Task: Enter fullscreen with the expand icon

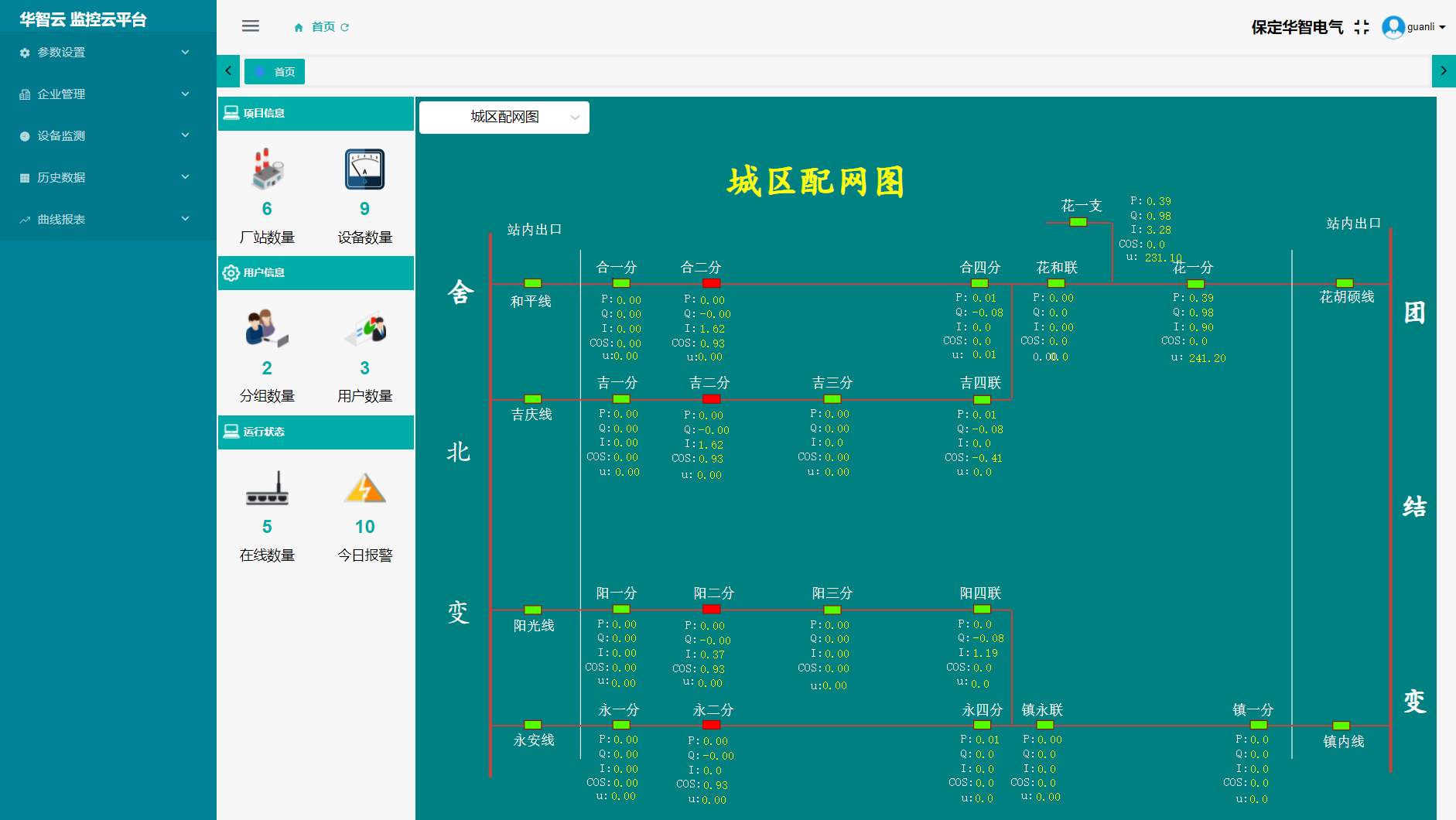Action: [1362, 27]
